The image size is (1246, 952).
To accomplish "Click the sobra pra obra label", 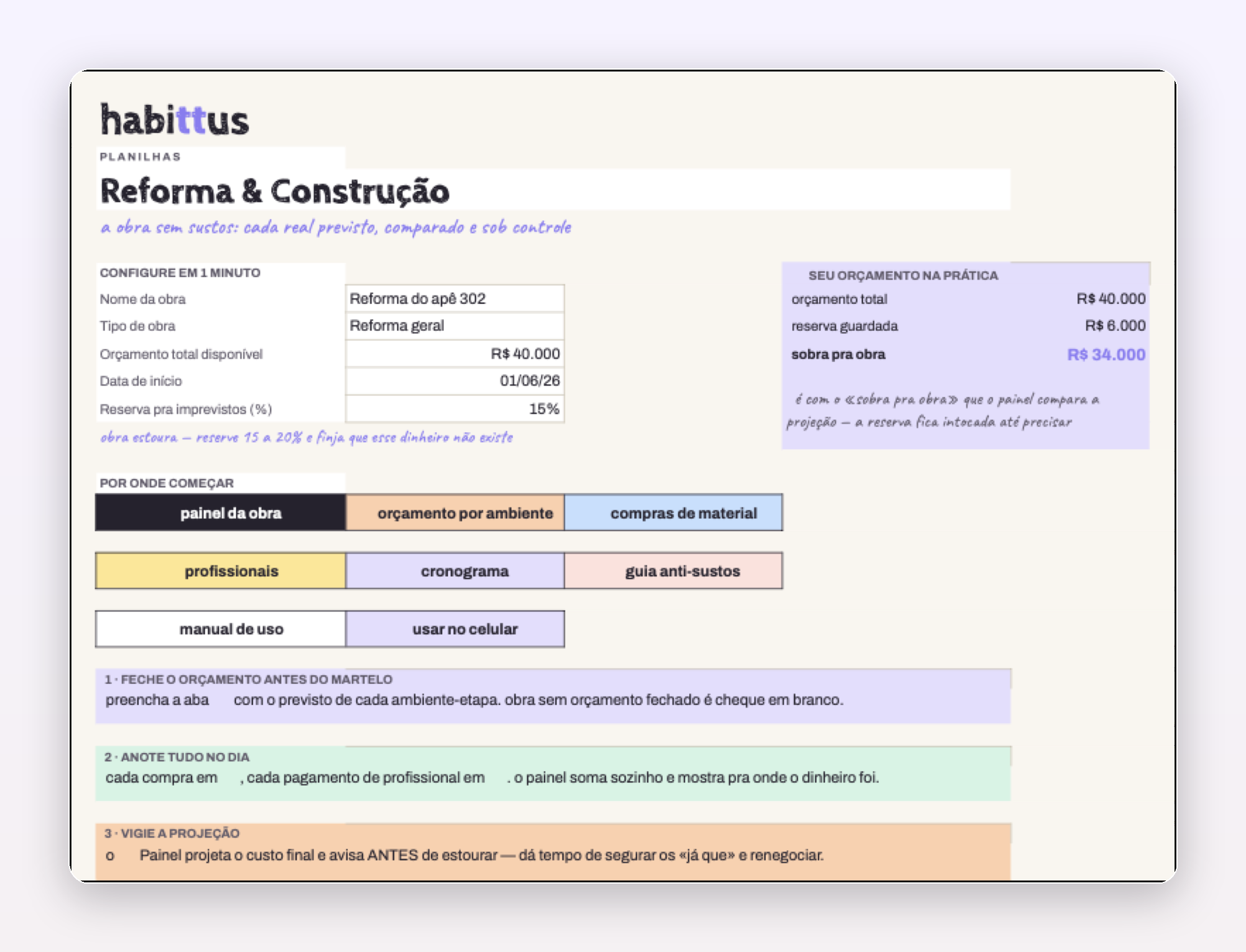I will 838,354.
